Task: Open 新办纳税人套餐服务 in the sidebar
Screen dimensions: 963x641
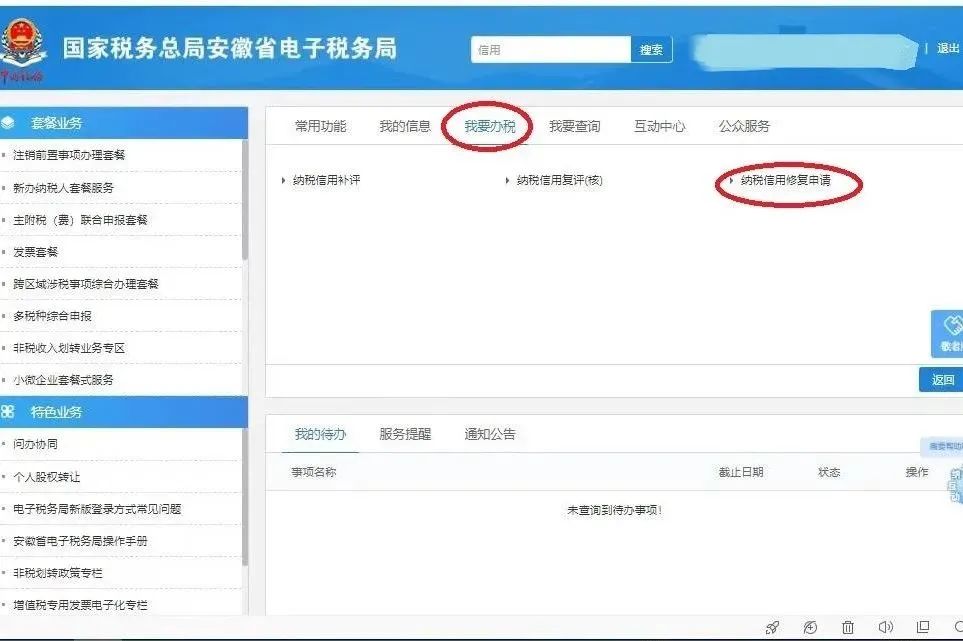Action: point(64,188)
